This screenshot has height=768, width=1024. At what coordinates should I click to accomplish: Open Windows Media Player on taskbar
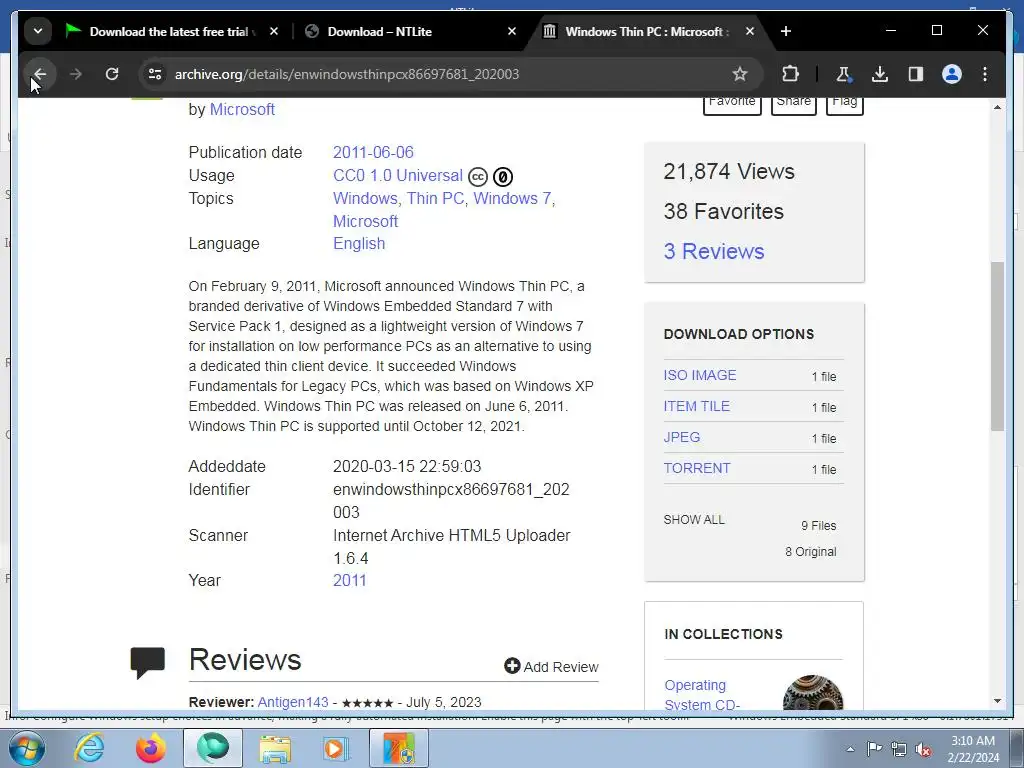click(x=337, y=748)
